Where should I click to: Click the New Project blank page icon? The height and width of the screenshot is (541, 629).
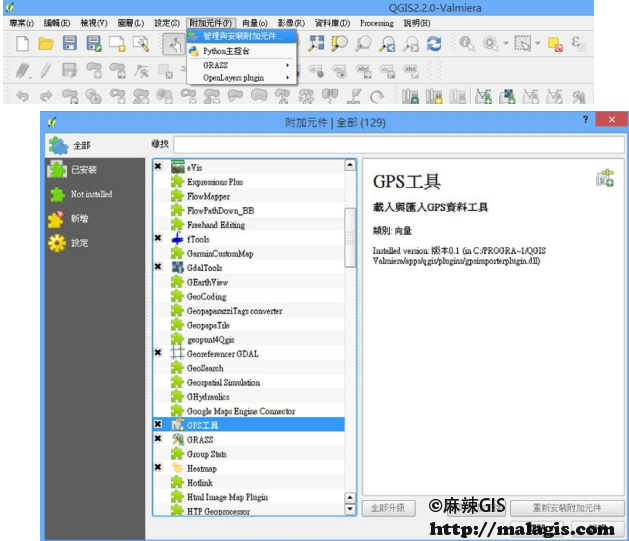pos(22,43)
